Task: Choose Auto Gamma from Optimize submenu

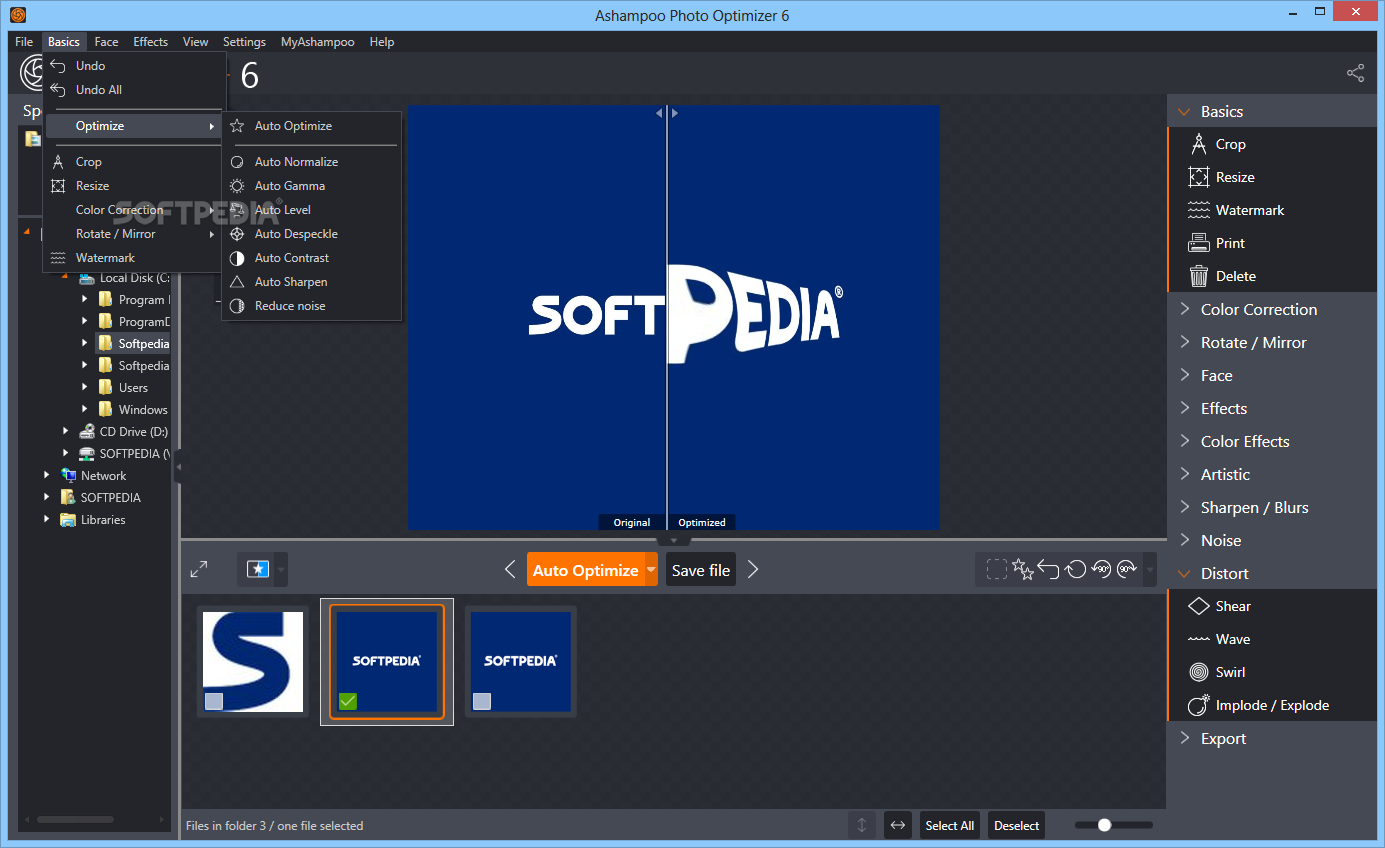Action: click(x=311, y=186)
